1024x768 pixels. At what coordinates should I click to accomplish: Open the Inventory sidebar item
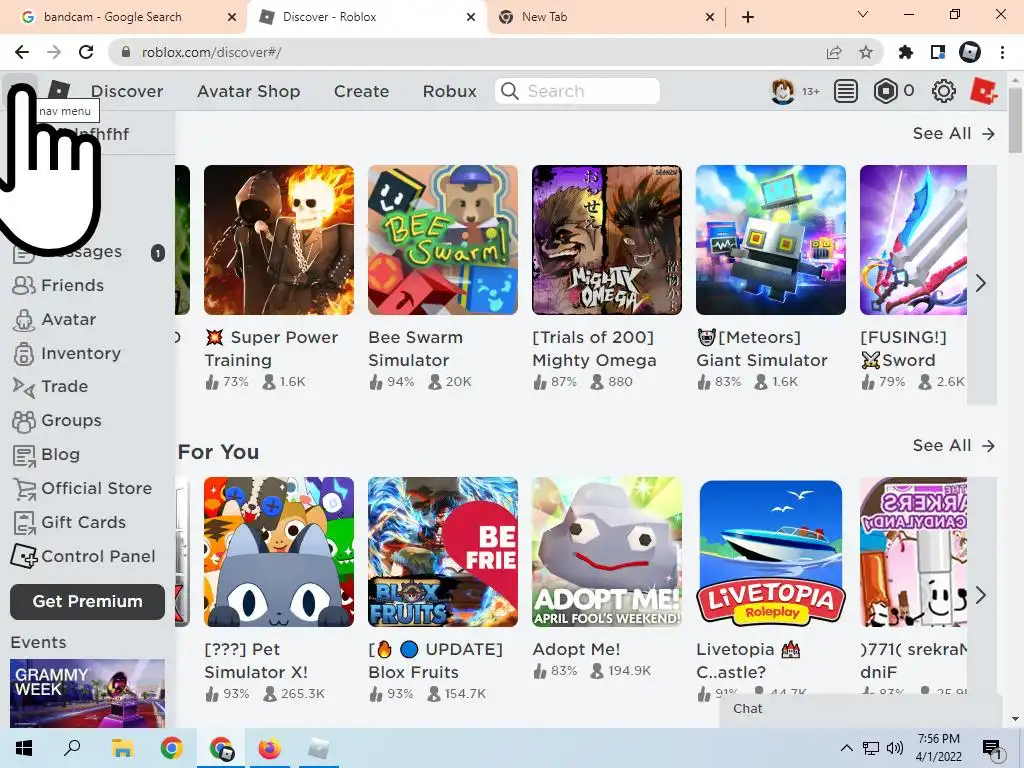(67, 353)
